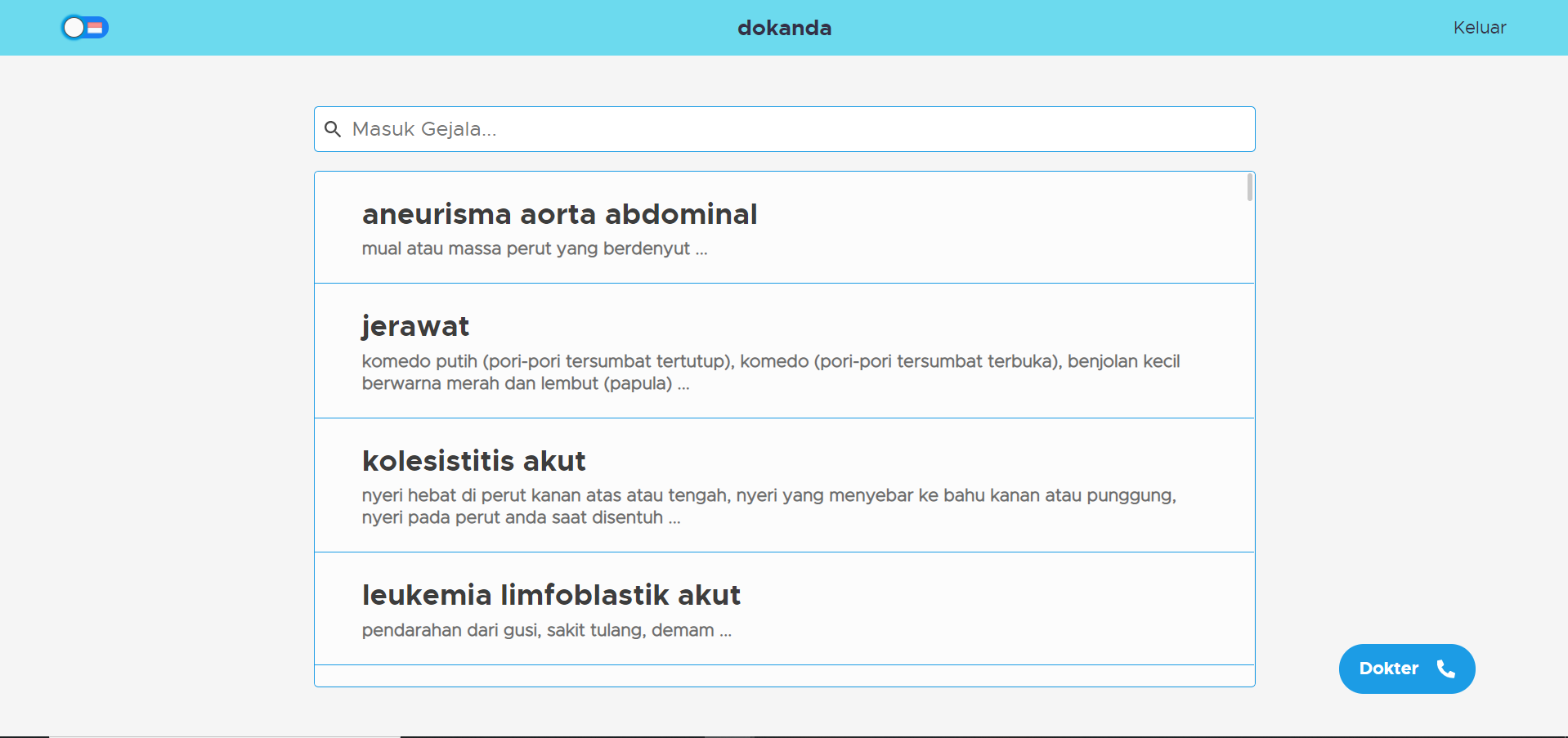This screenshot has height=738, width=1568.
Task: Click the 'pendarahan dari gusi' symptom text
Action: (x=546, y=630)
